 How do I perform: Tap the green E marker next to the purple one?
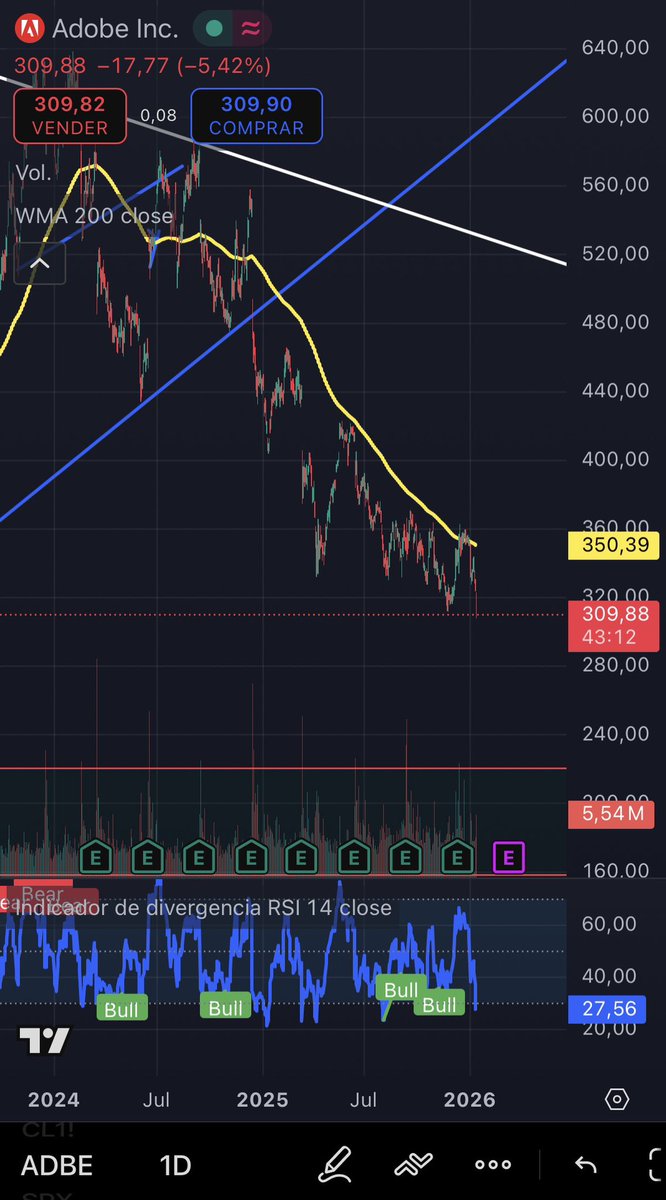click(458, 857)
